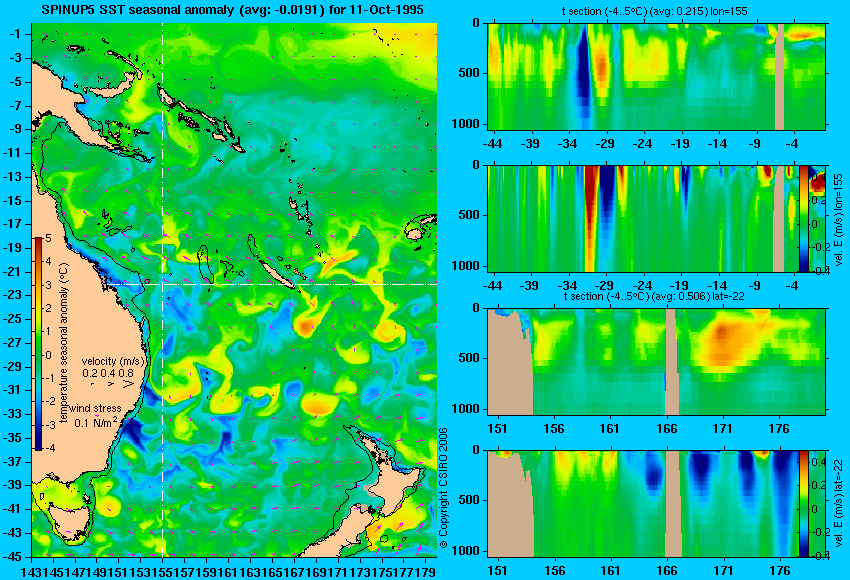This screenshot has height=580, width=850.
Task: Click the 'vel. E (m/s) lat=-22' vertical label
Action: [839, 504]
